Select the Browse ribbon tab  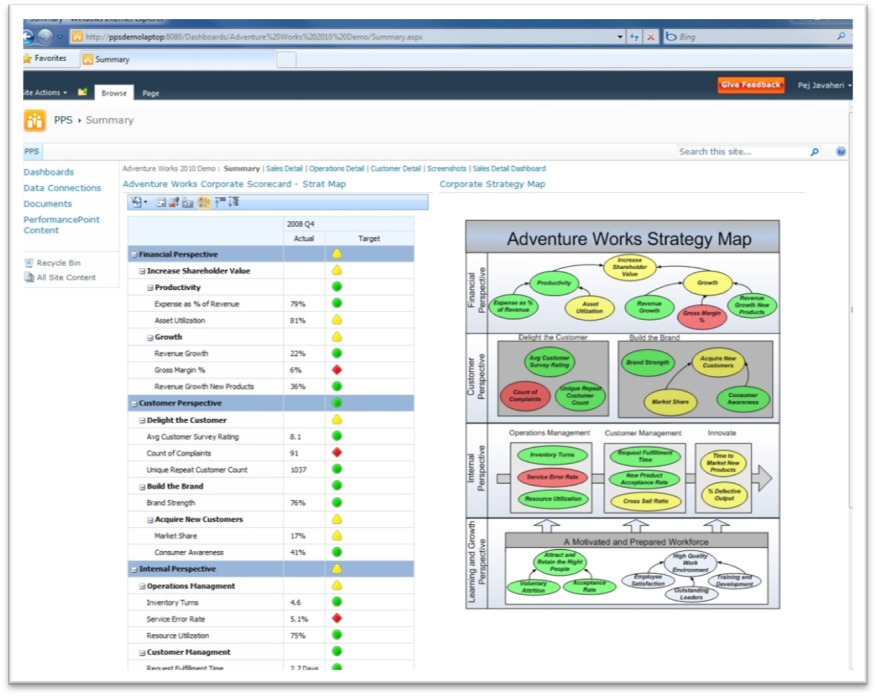pyautogui.click(x=114, y=93)
